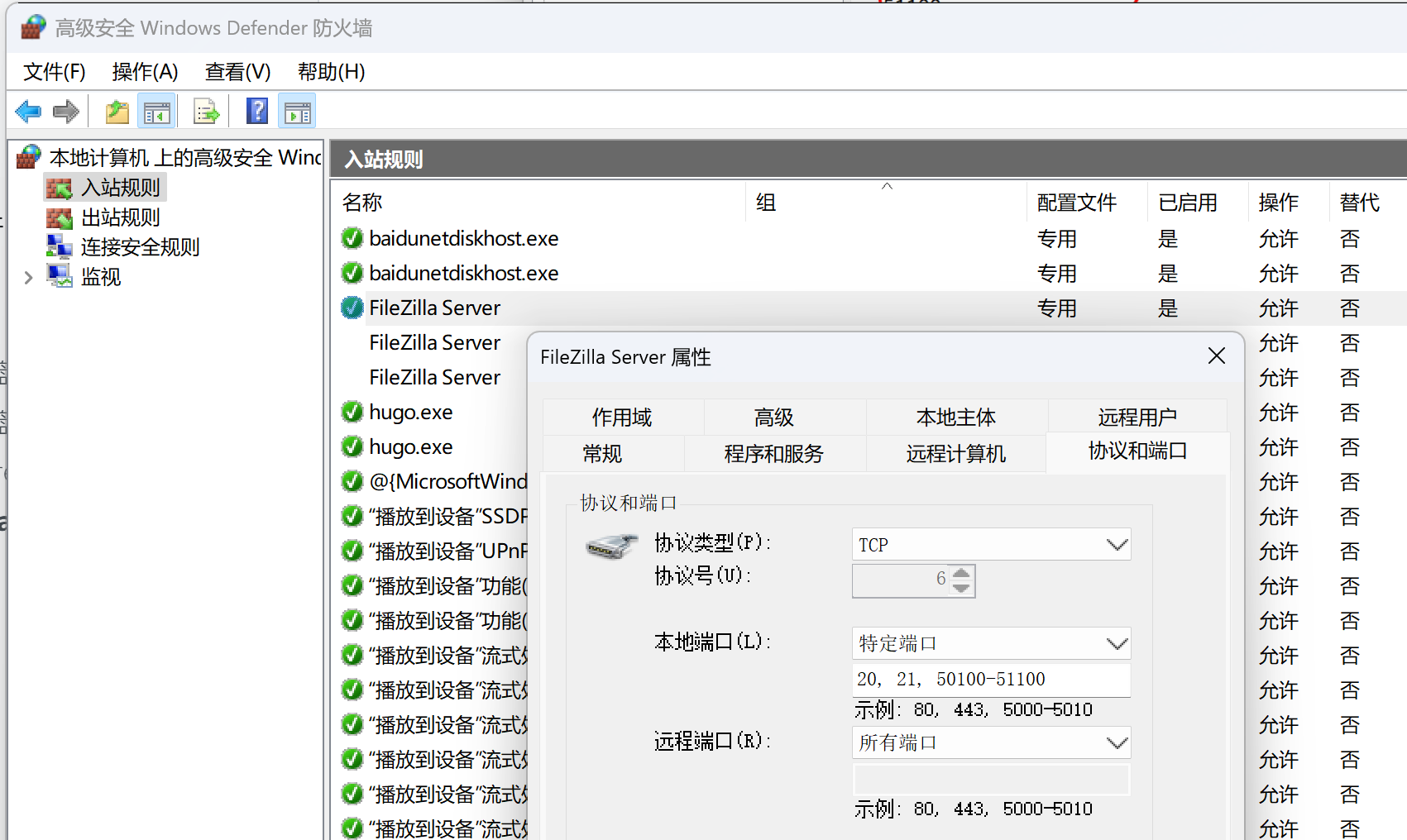Click the Export List toolbar icon
1407x840 pixels.
point(206,111)
